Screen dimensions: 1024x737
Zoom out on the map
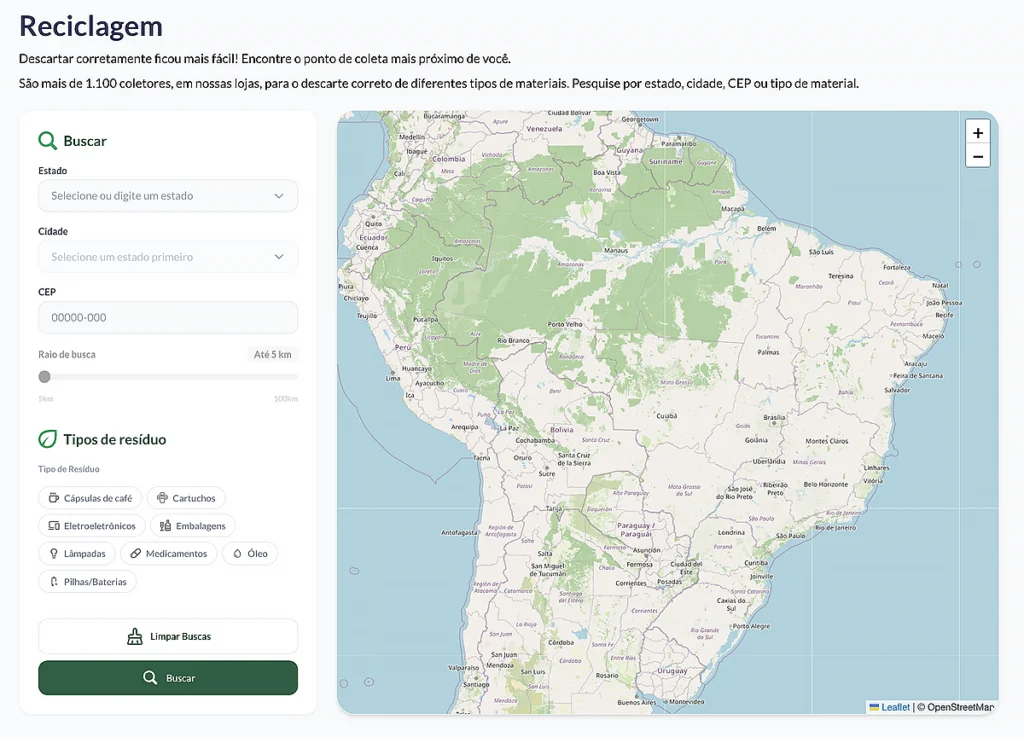coord(978,156)
